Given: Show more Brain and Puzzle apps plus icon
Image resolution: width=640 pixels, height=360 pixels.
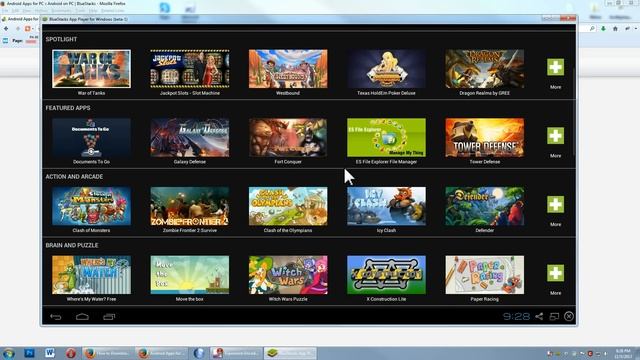Looking at the screenshot, I should [x=556, y=273].
